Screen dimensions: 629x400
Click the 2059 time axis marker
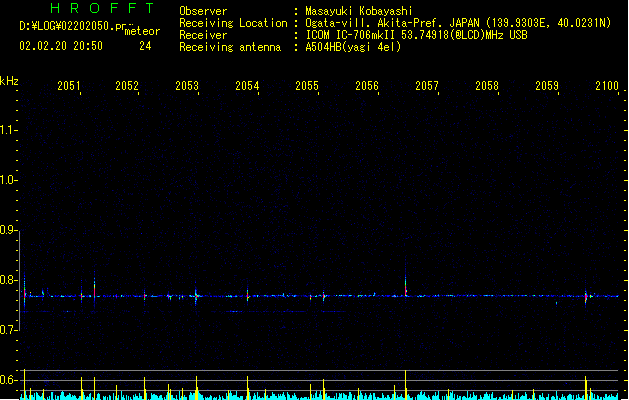coord(547,86)
